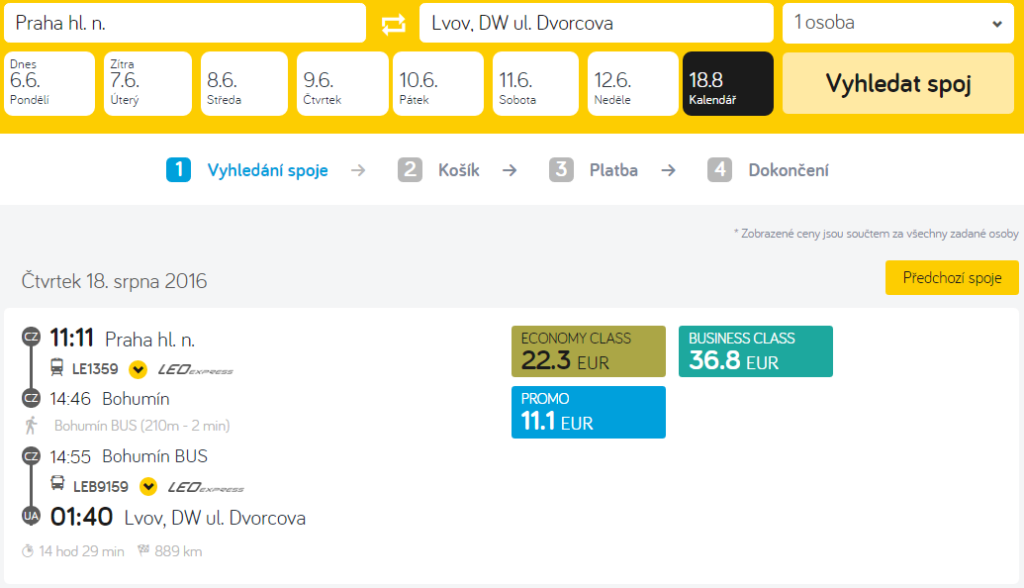The height and width of the screenshot is (588, 1024).
Task: Expand LEB9159 bus details chevron
Action: tap(148, 487)
